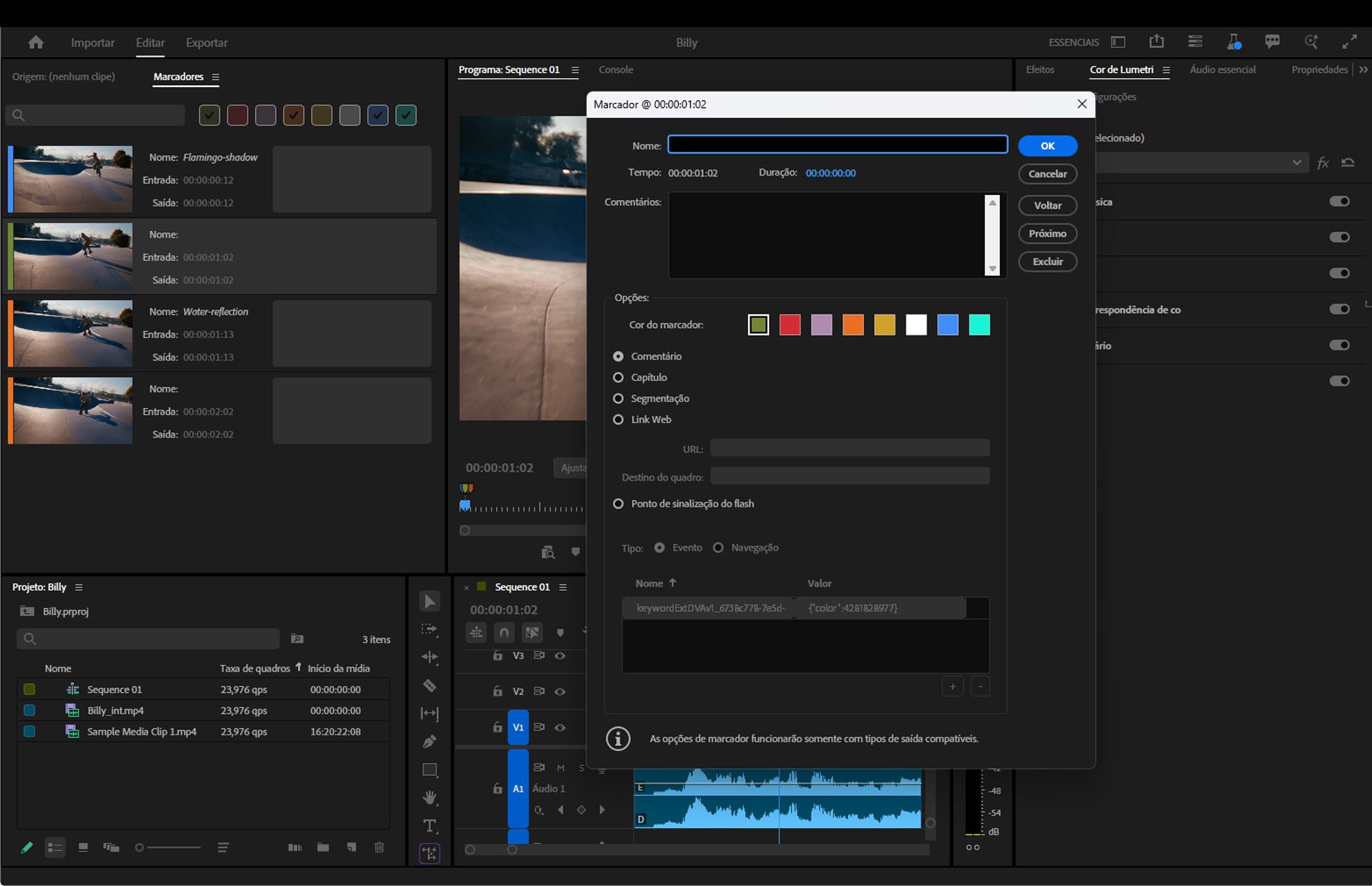Select the Capítulo radio option
The height and width of the screenshot is (886, 1372).
coord(618,377)
